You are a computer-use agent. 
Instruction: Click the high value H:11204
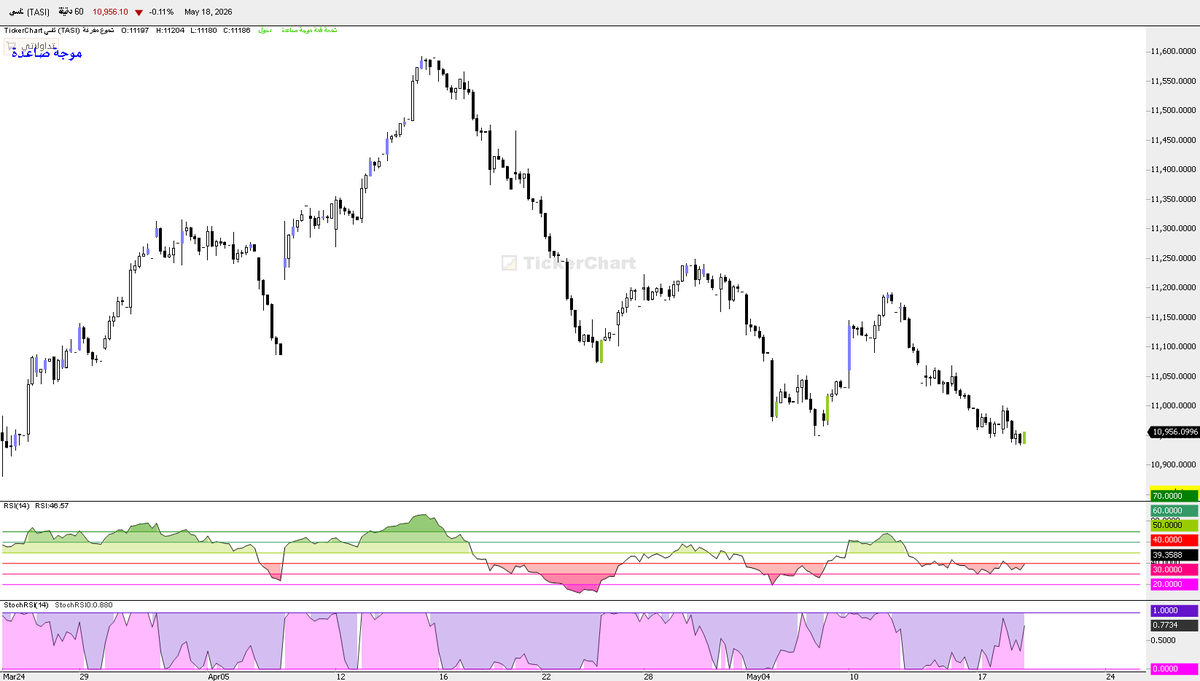pos(171,30)
